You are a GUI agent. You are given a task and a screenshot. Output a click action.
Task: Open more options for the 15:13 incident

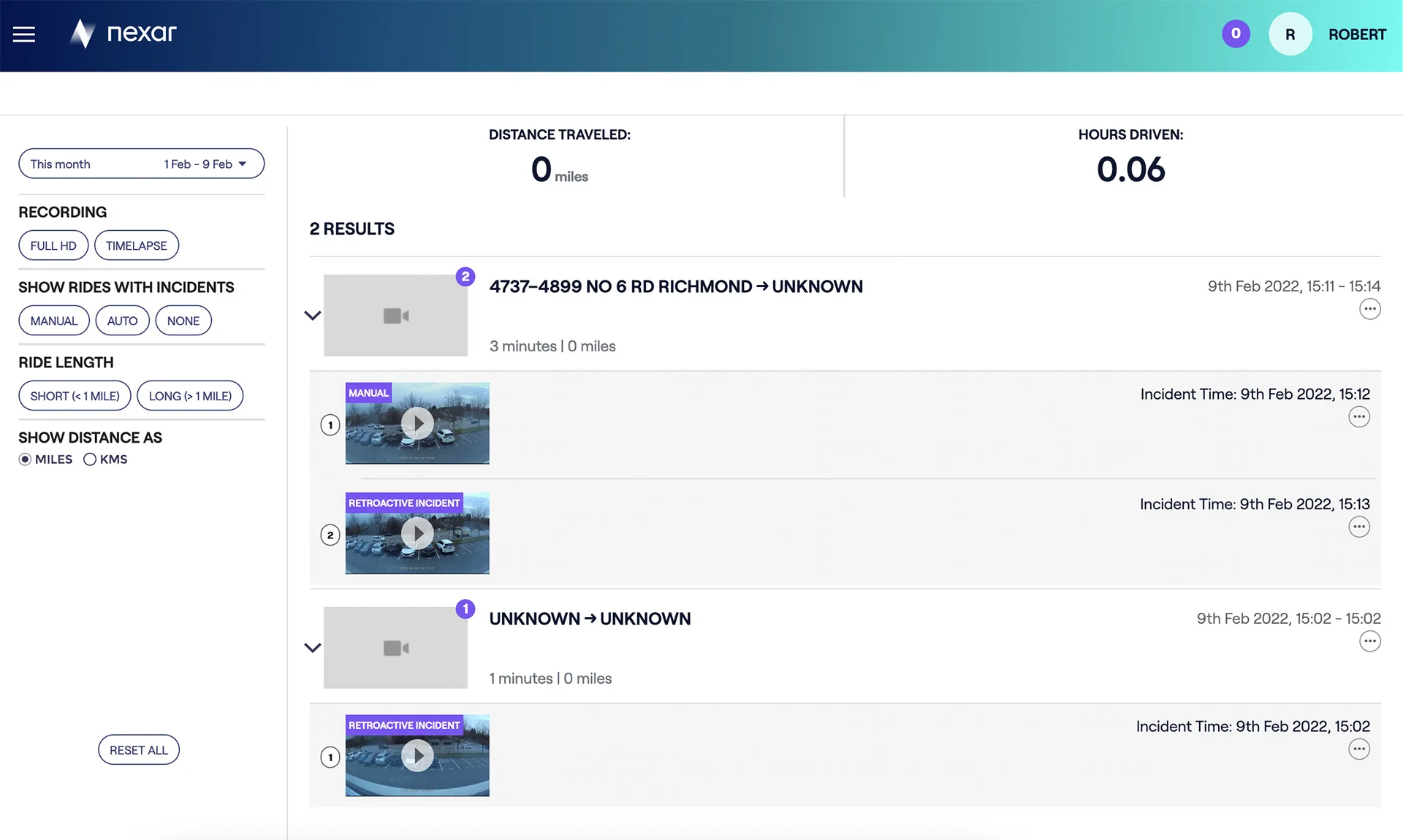[x=1359, y=527]
